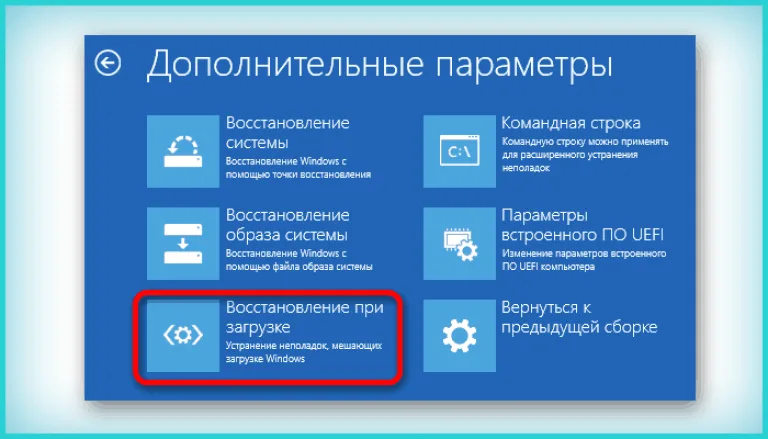This screenshot has height=439, width=768.
Task: Click text "Устранение неполадок, мешающих загрузке Windows"
Action: click(303, 352)
